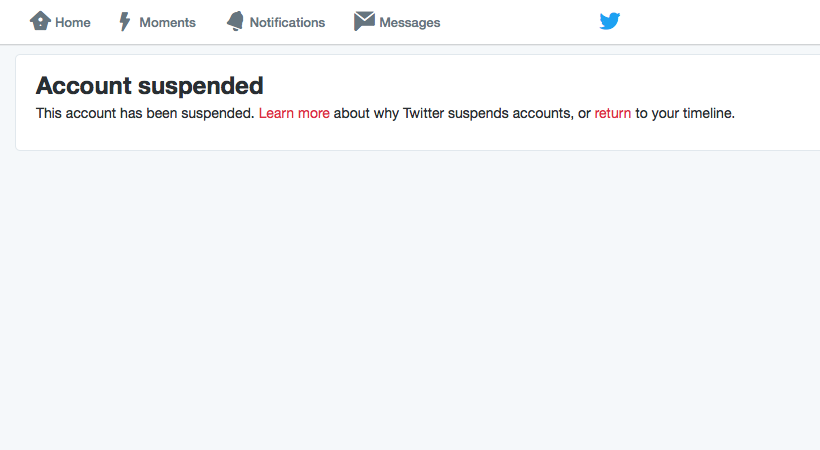Open the Notifications text label
Viewport: 820px width, 450px height.
pyautogui.click(x=287, y=22)
